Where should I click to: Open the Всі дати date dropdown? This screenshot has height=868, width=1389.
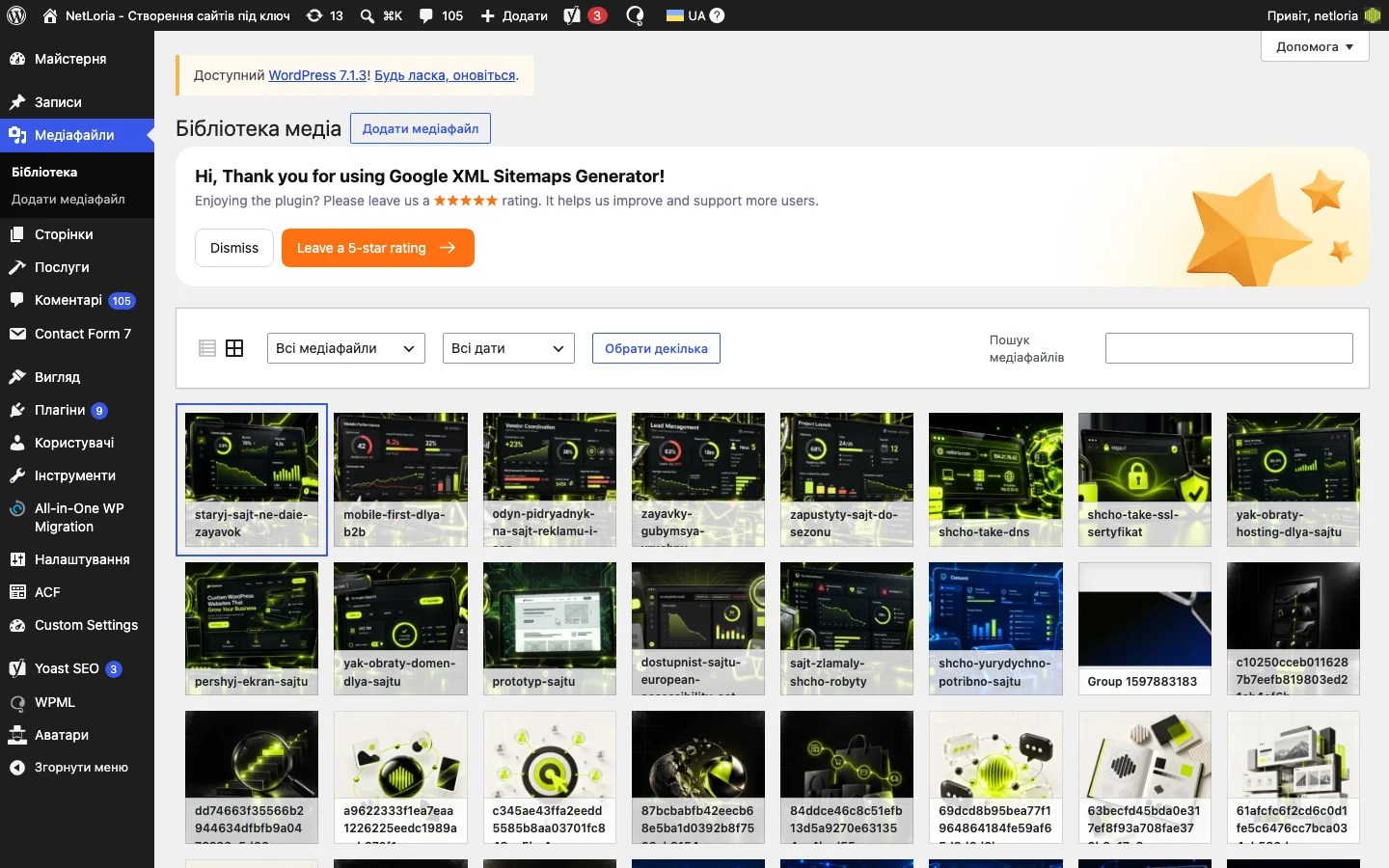pyautogui.click(x=508, y=348)
